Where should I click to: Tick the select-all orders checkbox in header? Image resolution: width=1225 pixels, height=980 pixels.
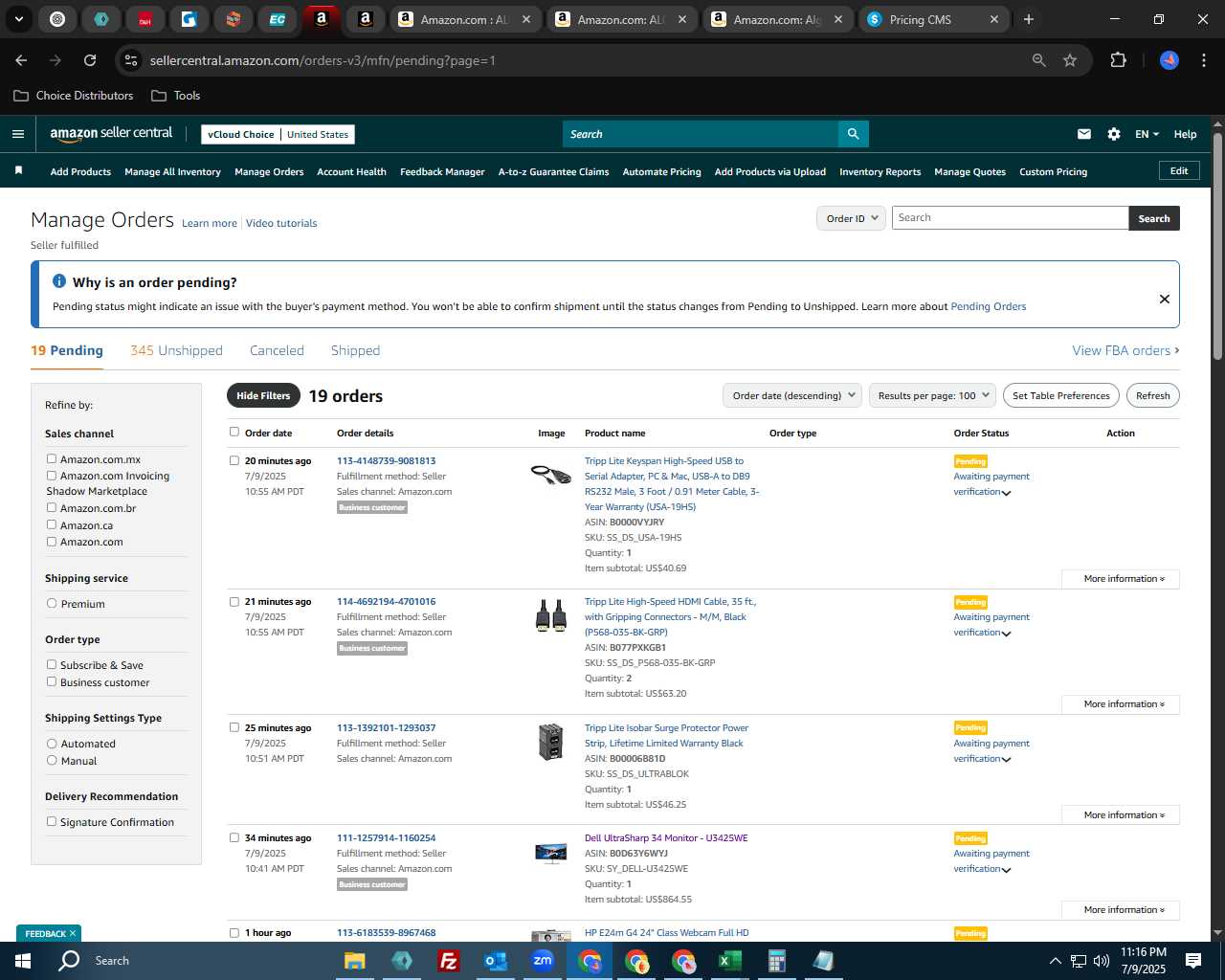(x=234, y=432)
